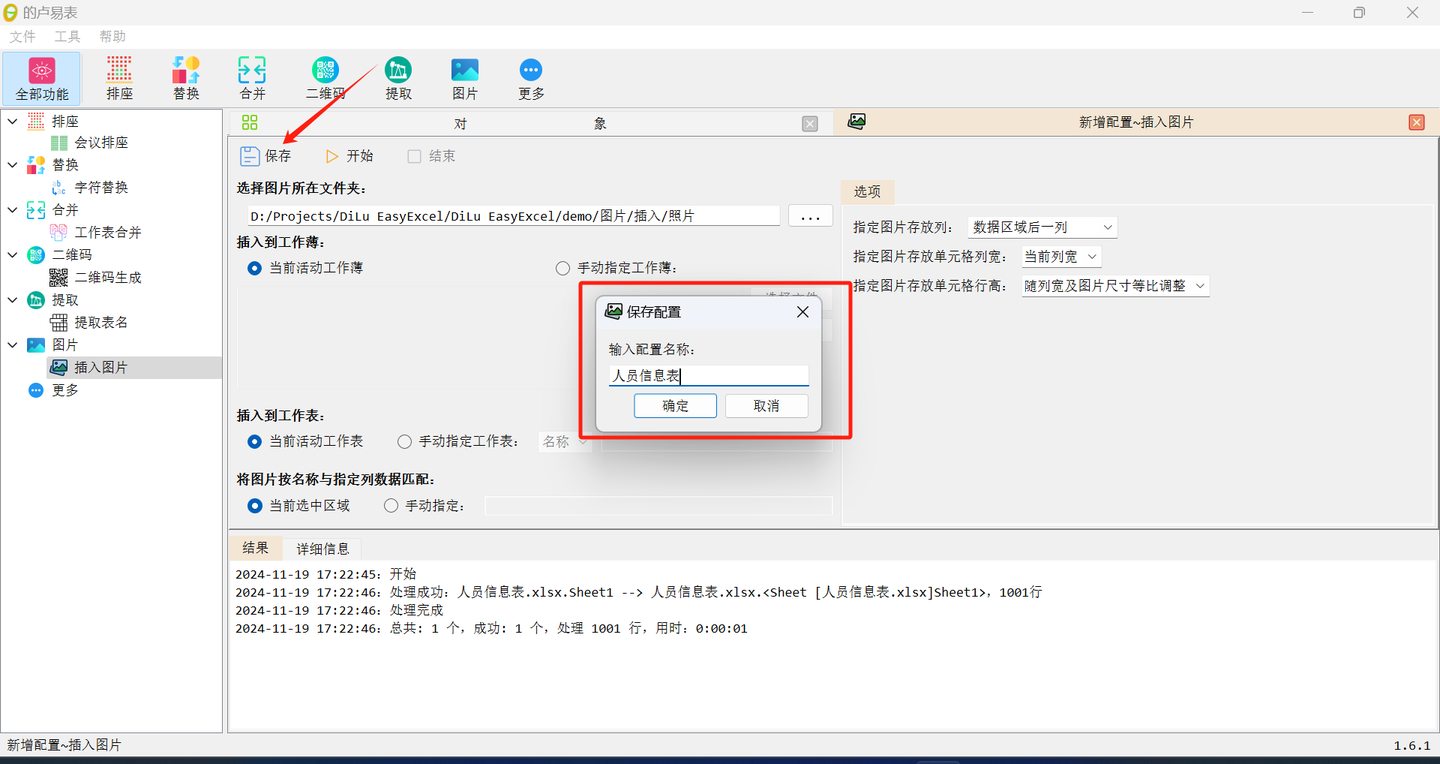
Task: Click the green grid icon on 对象 tab
Action: 250,122
